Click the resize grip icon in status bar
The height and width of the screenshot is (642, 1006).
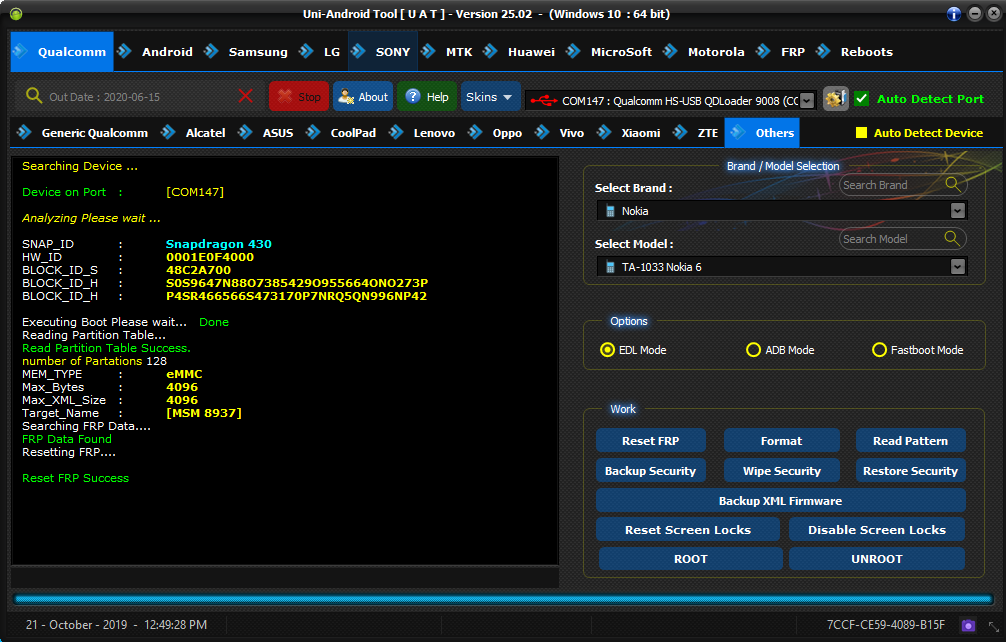coord(993,626)
